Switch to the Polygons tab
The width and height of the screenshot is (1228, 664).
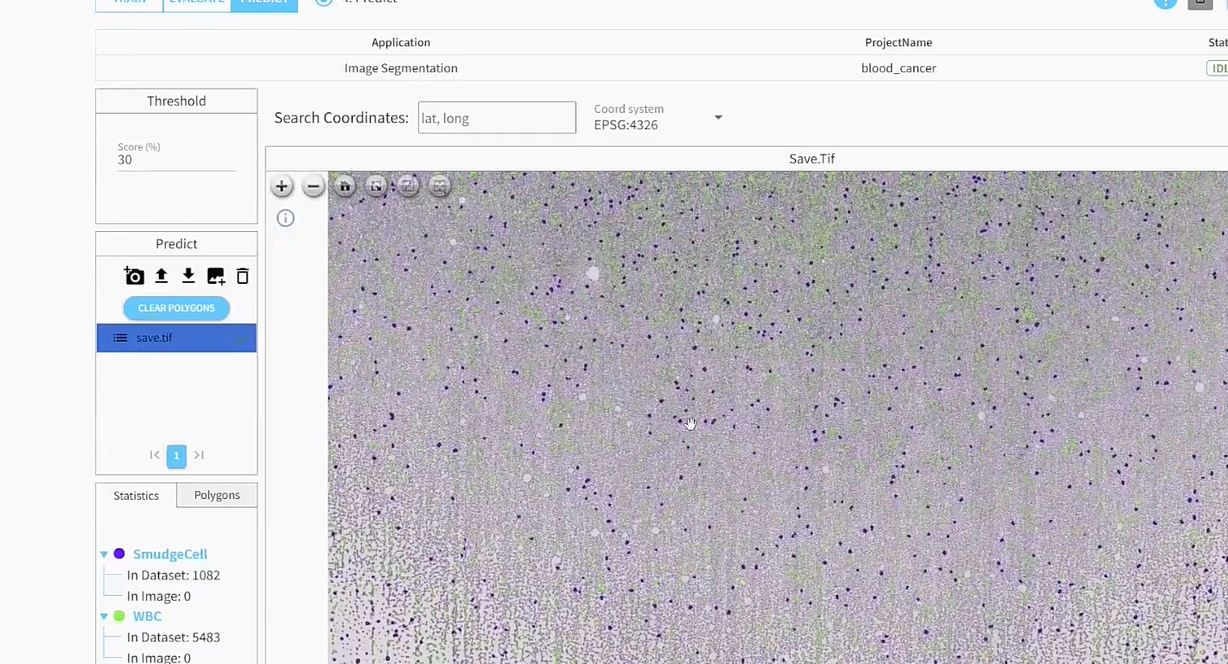217,495
